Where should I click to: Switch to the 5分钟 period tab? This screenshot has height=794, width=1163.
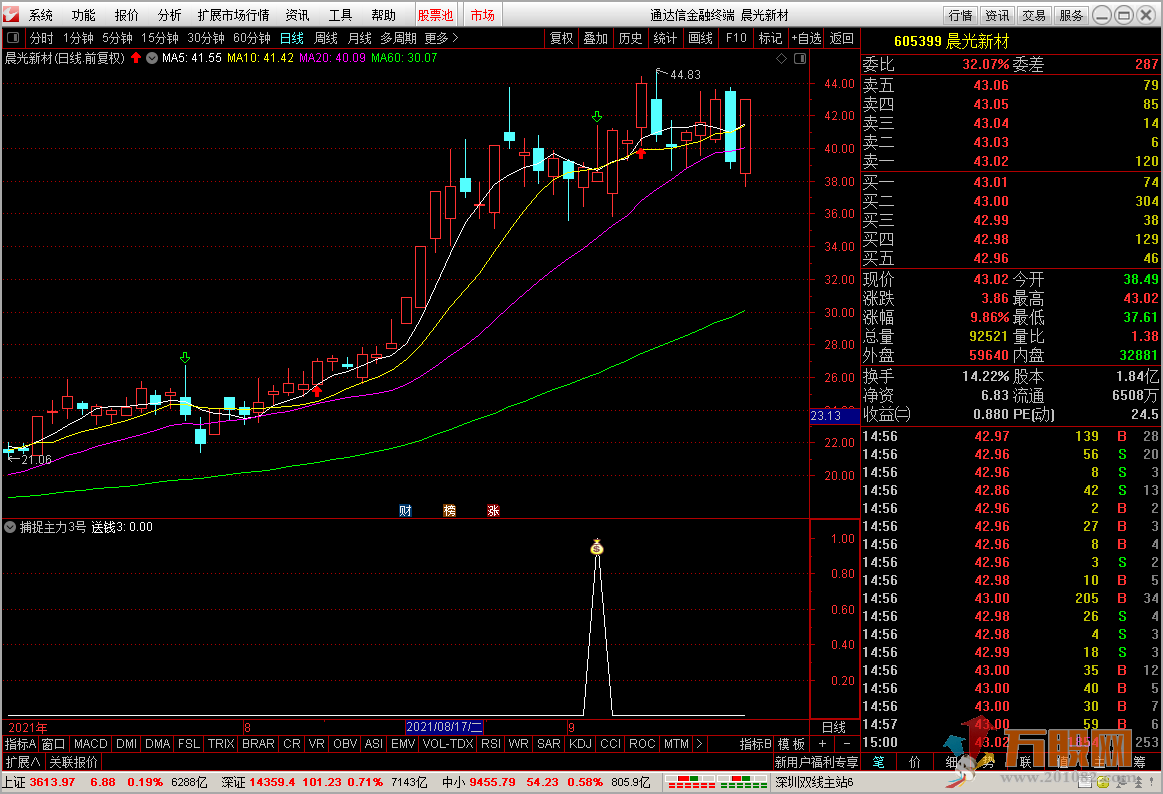click(x=117, y=38)
